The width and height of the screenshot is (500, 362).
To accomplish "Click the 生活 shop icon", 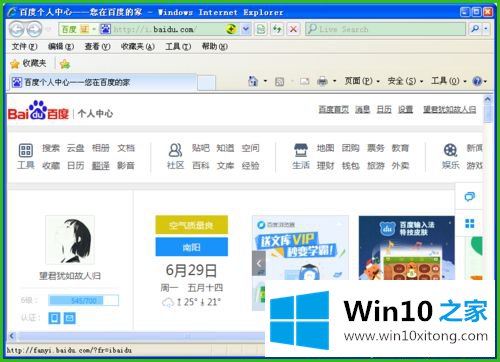I will click(x=301, y=150).
